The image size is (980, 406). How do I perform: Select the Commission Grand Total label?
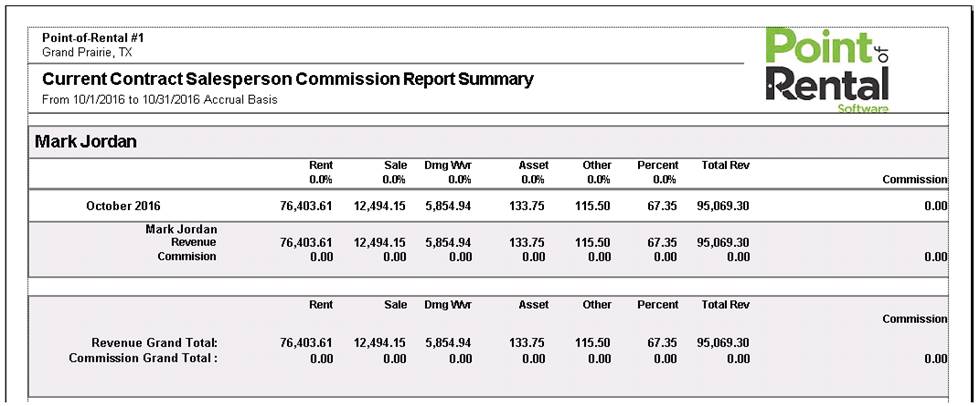143,359
